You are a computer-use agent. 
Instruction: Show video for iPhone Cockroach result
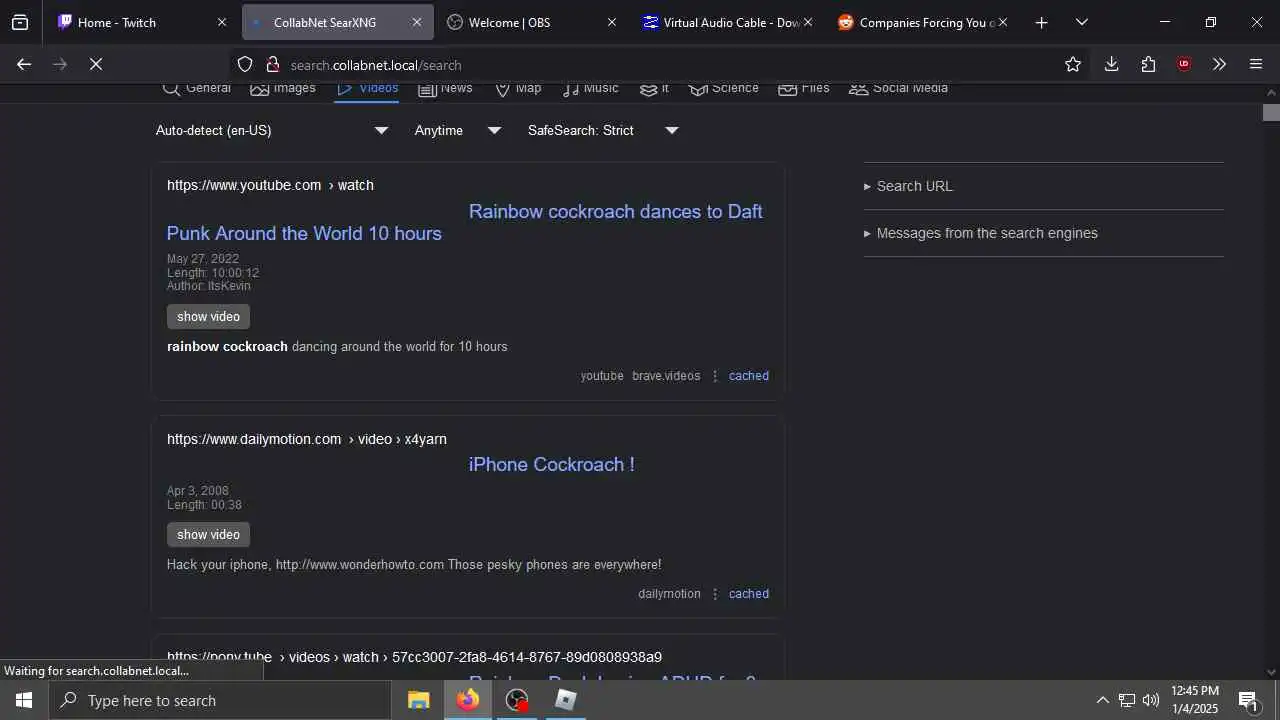(x=208, y=534)
